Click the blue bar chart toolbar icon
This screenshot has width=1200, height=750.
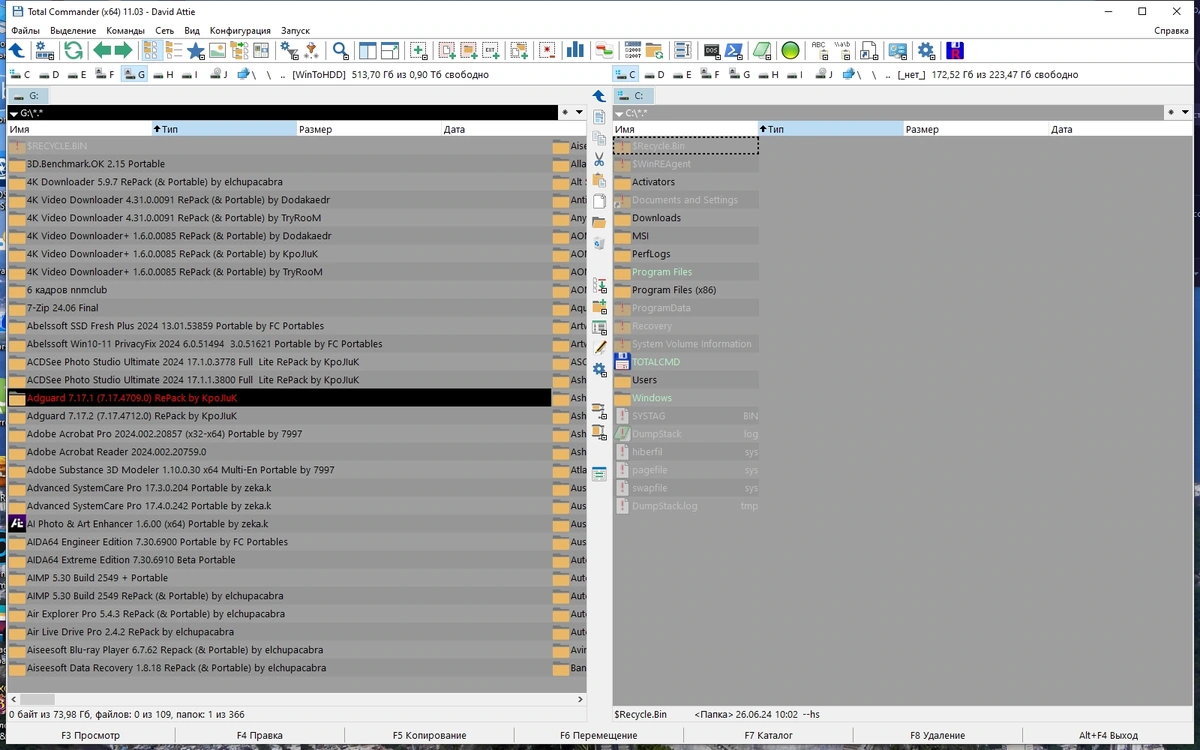(x=575, y=50)
